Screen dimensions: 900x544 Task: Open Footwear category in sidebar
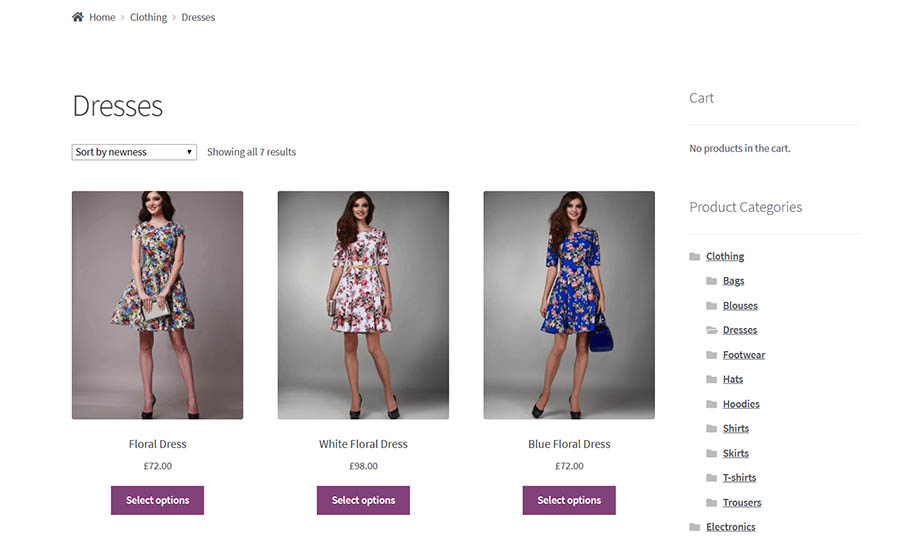click(744, 355)
